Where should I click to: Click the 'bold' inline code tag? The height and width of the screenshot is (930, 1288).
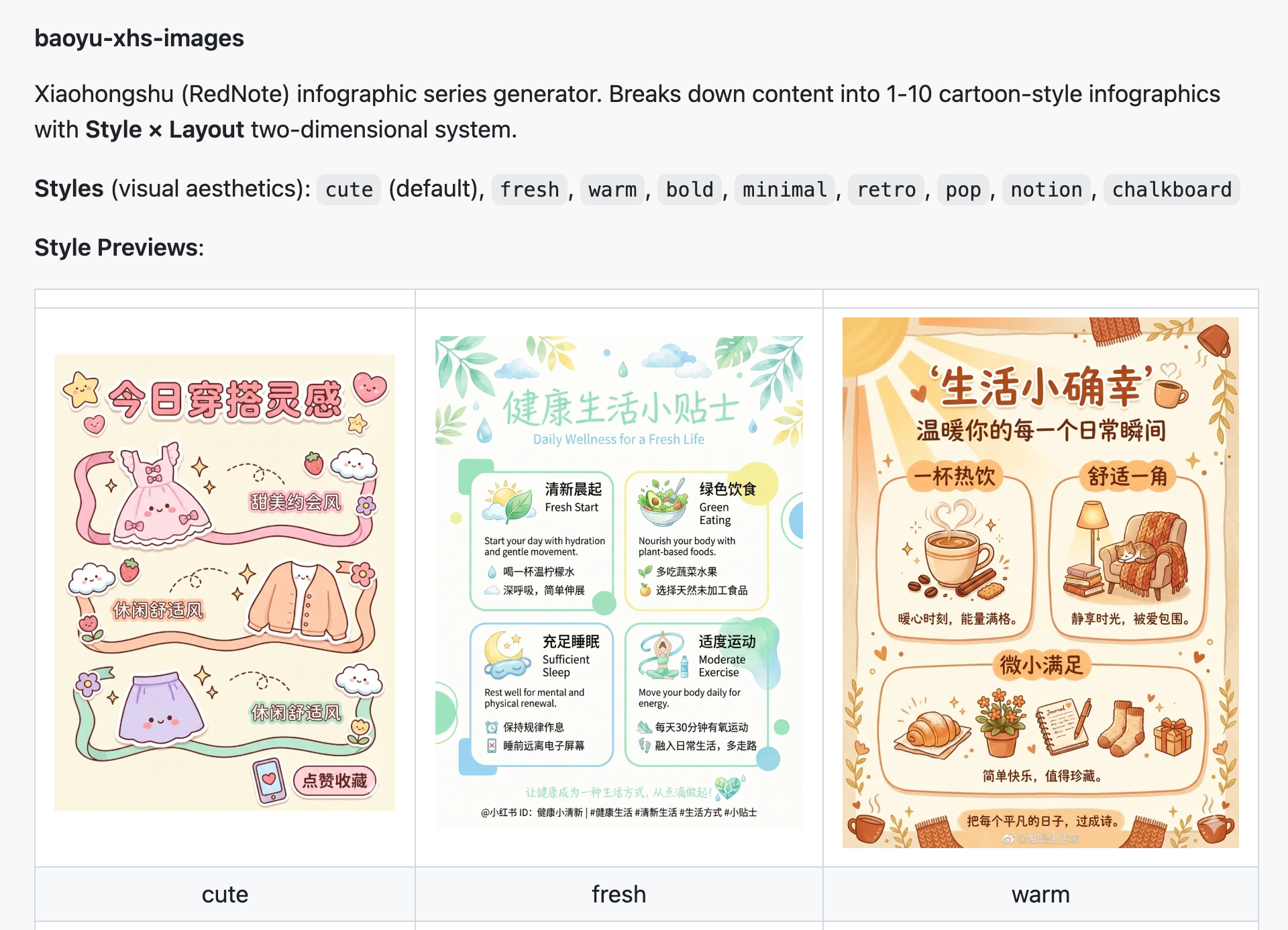pyautogui.click(x=690, y=189)
